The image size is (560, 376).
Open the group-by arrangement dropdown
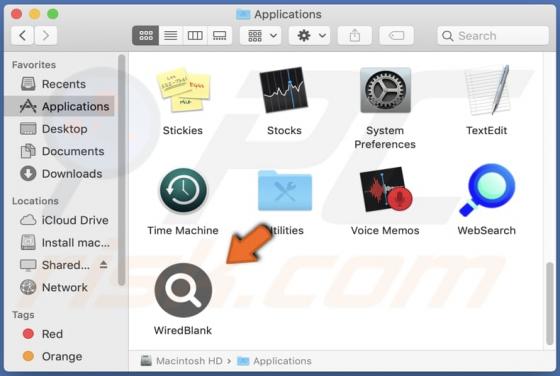click(262, 35)
